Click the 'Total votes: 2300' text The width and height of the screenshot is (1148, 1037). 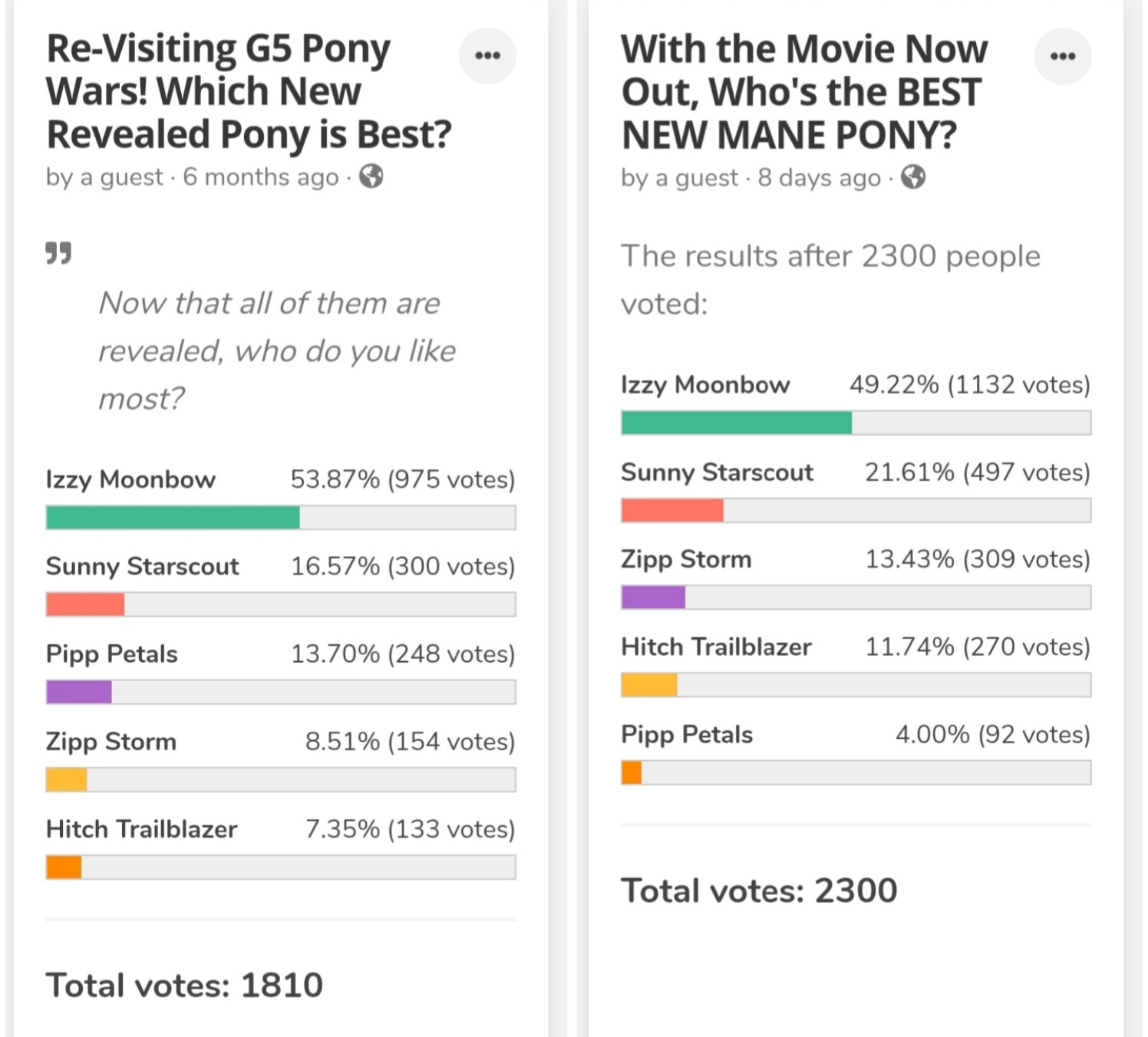[759, 891]
